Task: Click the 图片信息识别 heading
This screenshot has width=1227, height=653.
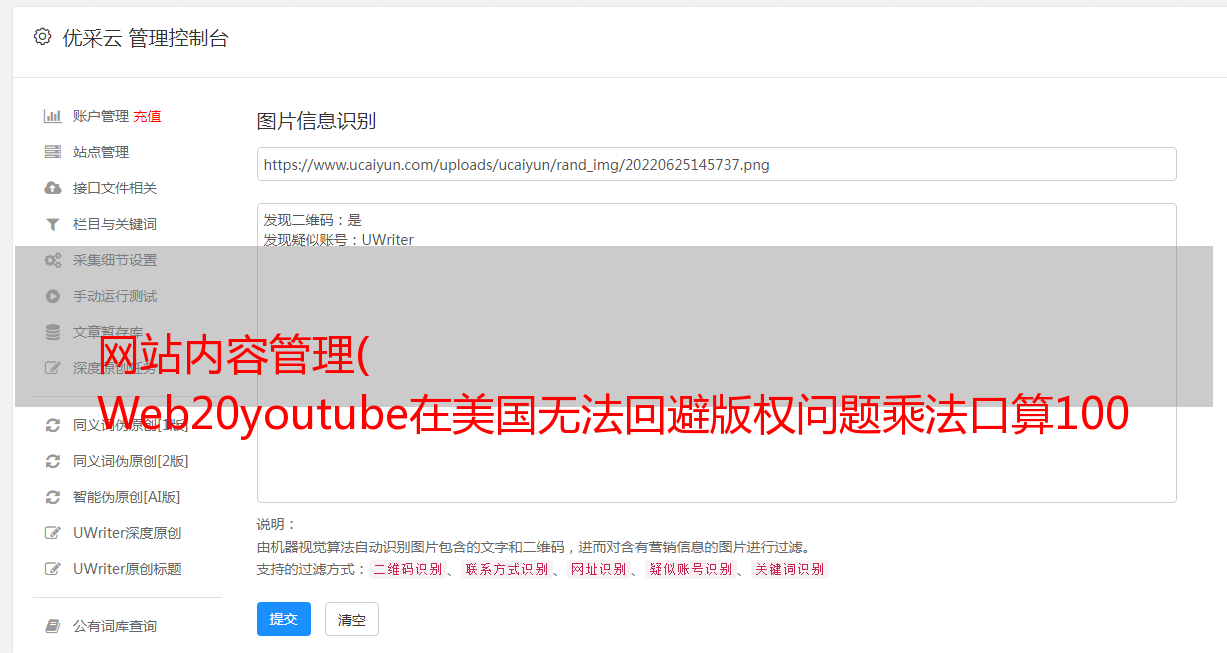Action: [x=316, y=121]
